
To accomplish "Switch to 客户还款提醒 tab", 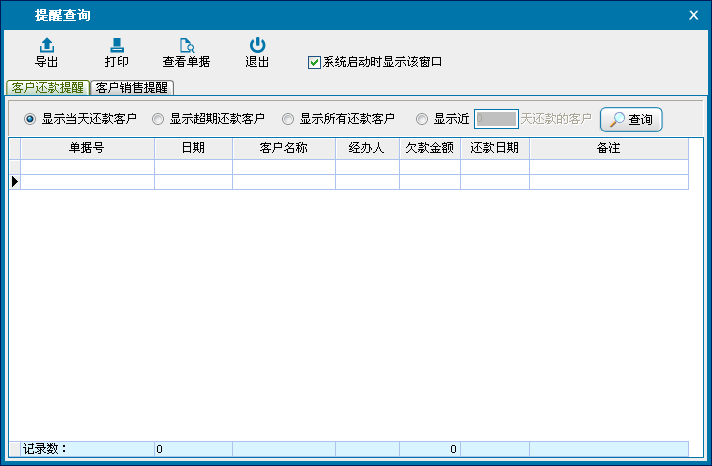I will pos(47,88).
